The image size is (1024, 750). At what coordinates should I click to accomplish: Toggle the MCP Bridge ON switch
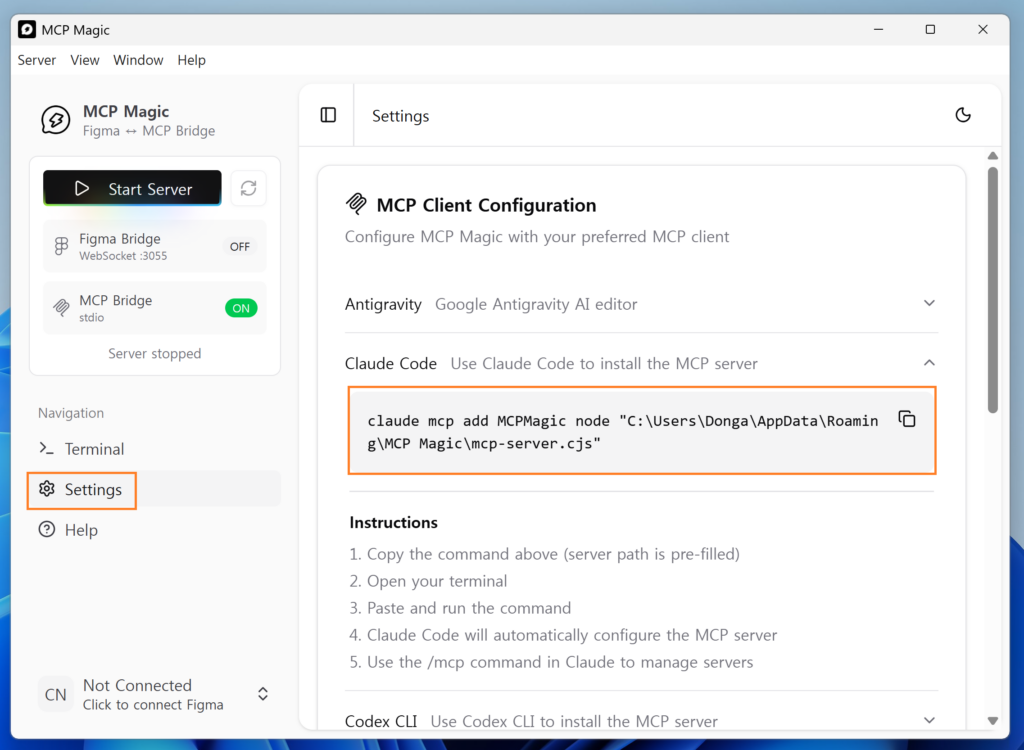[x=241, y=308]
